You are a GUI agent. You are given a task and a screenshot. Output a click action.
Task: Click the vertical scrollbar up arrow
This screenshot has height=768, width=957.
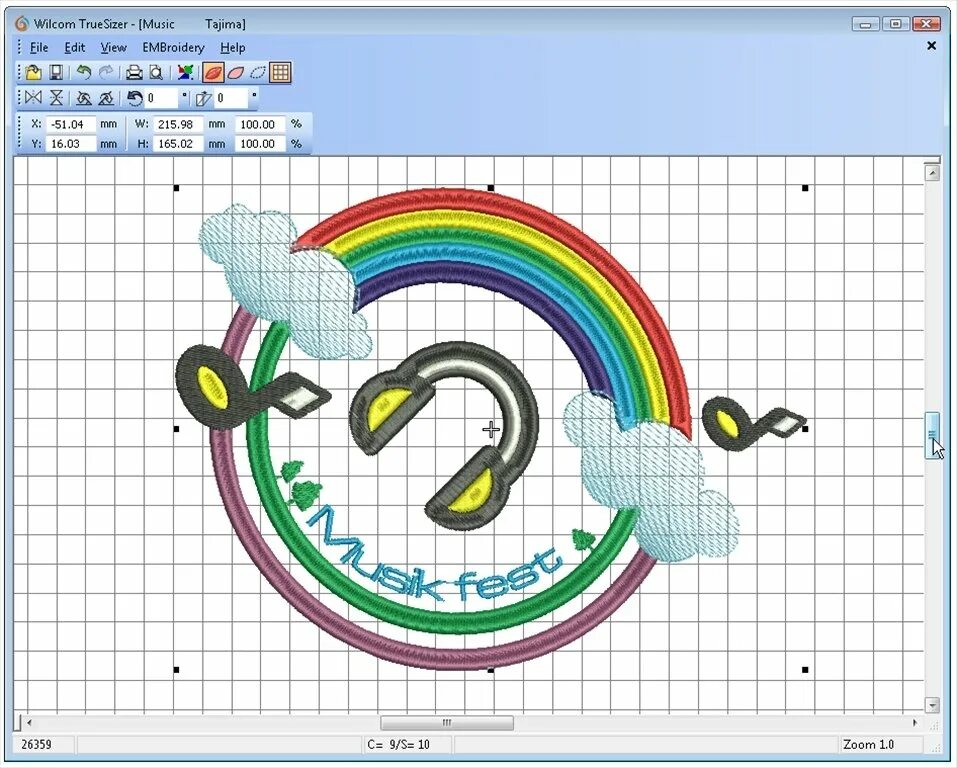point(932,173)
